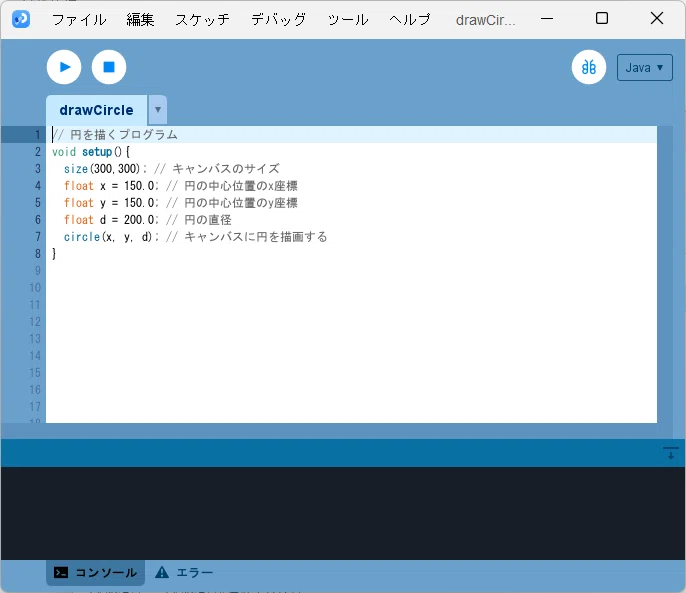Click the float x = 150.0 line
This screenshot has width=686, height=593.
pos(181,186)
